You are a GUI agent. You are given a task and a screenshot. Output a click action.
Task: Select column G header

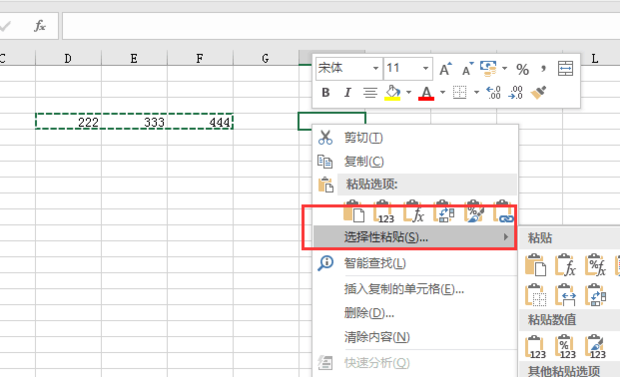click(266, 58)
